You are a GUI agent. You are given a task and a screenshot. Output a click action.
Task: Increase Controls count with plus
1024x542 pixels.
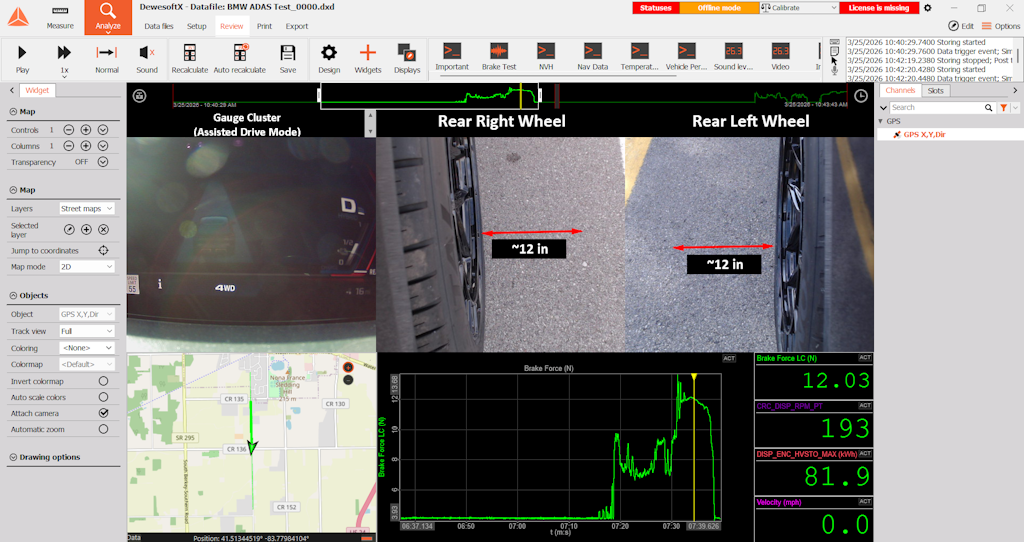coord(86,130)
